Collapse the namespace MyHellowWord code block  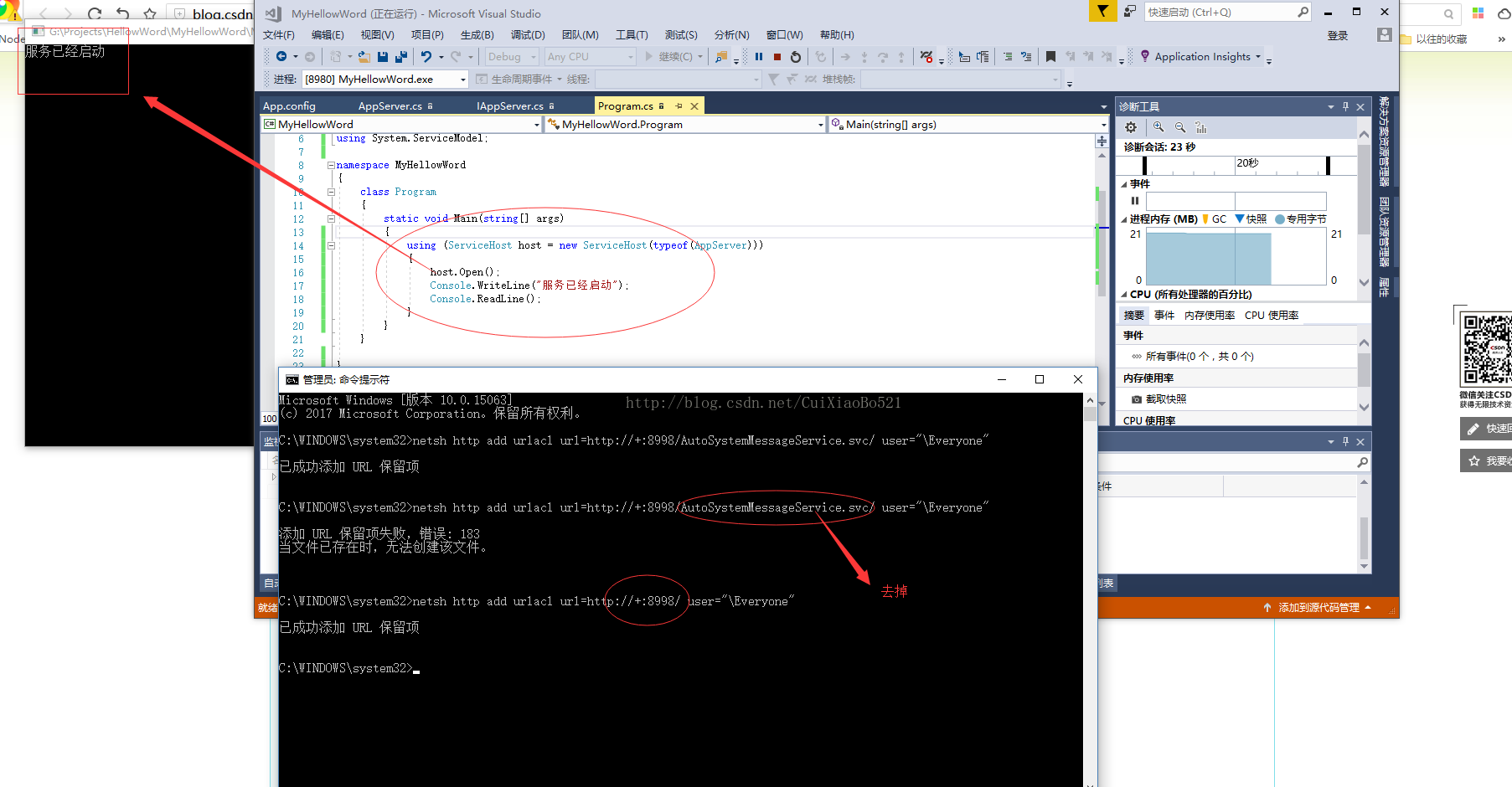click(331, 165)
